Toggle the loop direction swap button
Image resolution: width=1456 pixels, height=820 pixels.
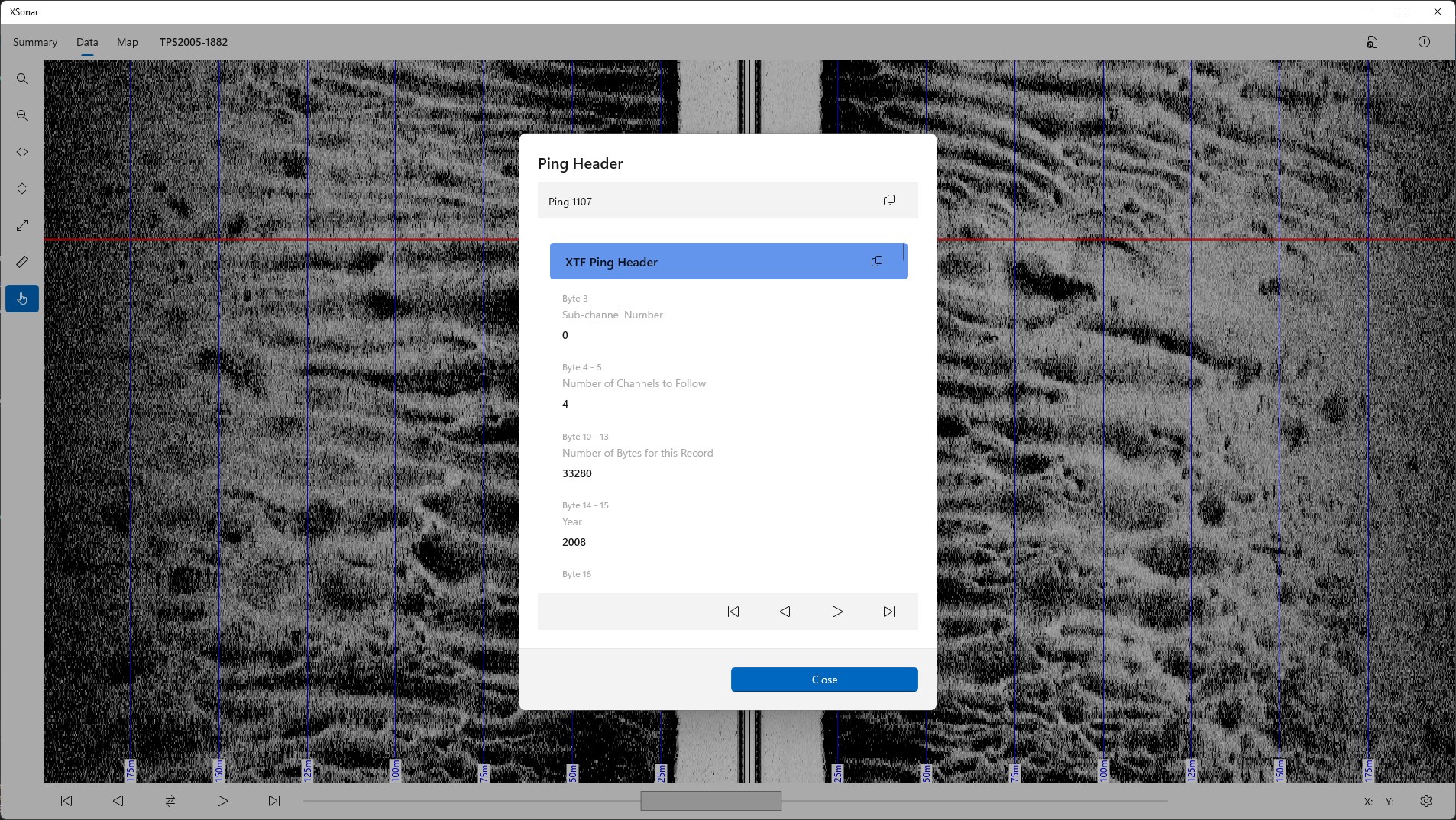pos(170,801)
